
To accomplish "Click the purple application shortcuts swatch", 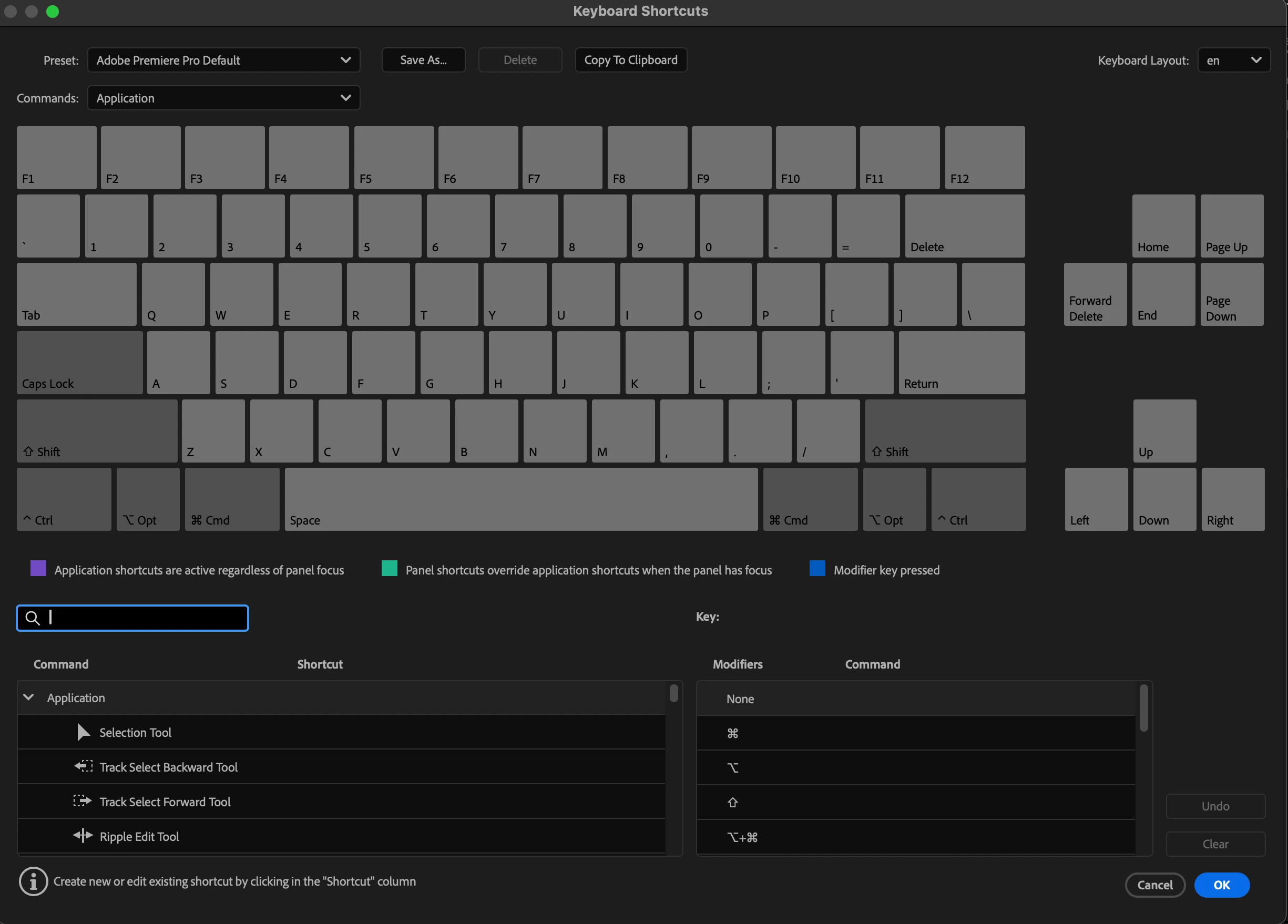I will (x=38, y=569).
